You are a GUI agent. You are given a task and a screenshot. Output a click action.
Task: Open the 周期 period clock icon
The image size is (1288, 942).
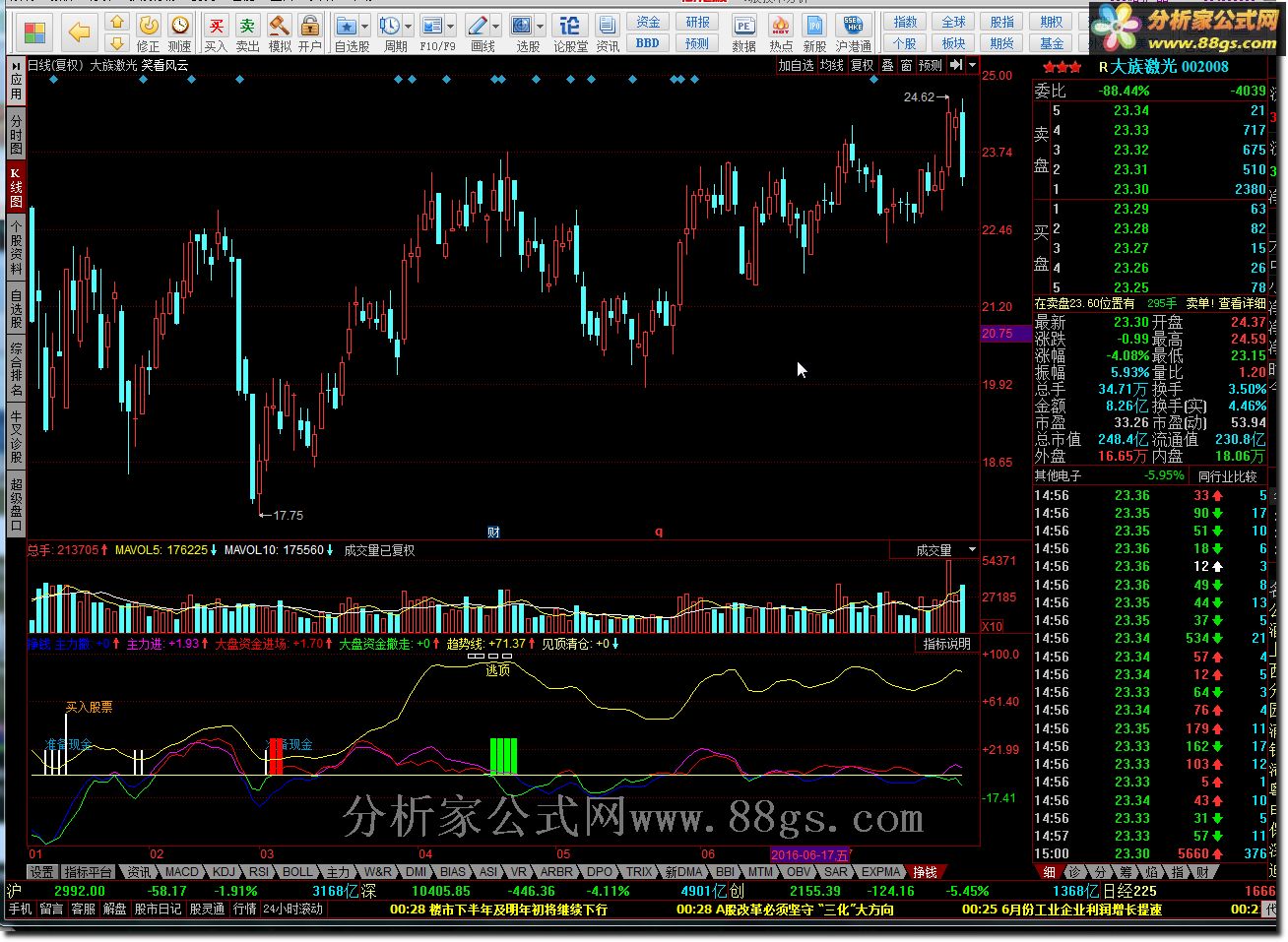pyautogui.click(x=390, y=27)
